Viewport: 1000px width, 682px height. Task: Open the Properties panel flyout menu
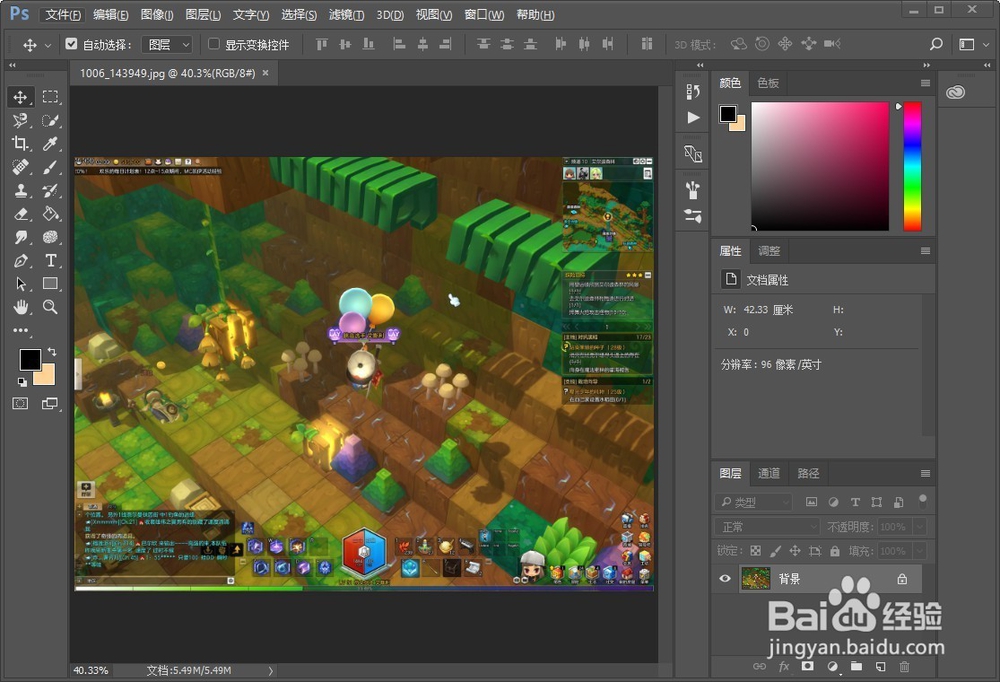coord(925,251)
